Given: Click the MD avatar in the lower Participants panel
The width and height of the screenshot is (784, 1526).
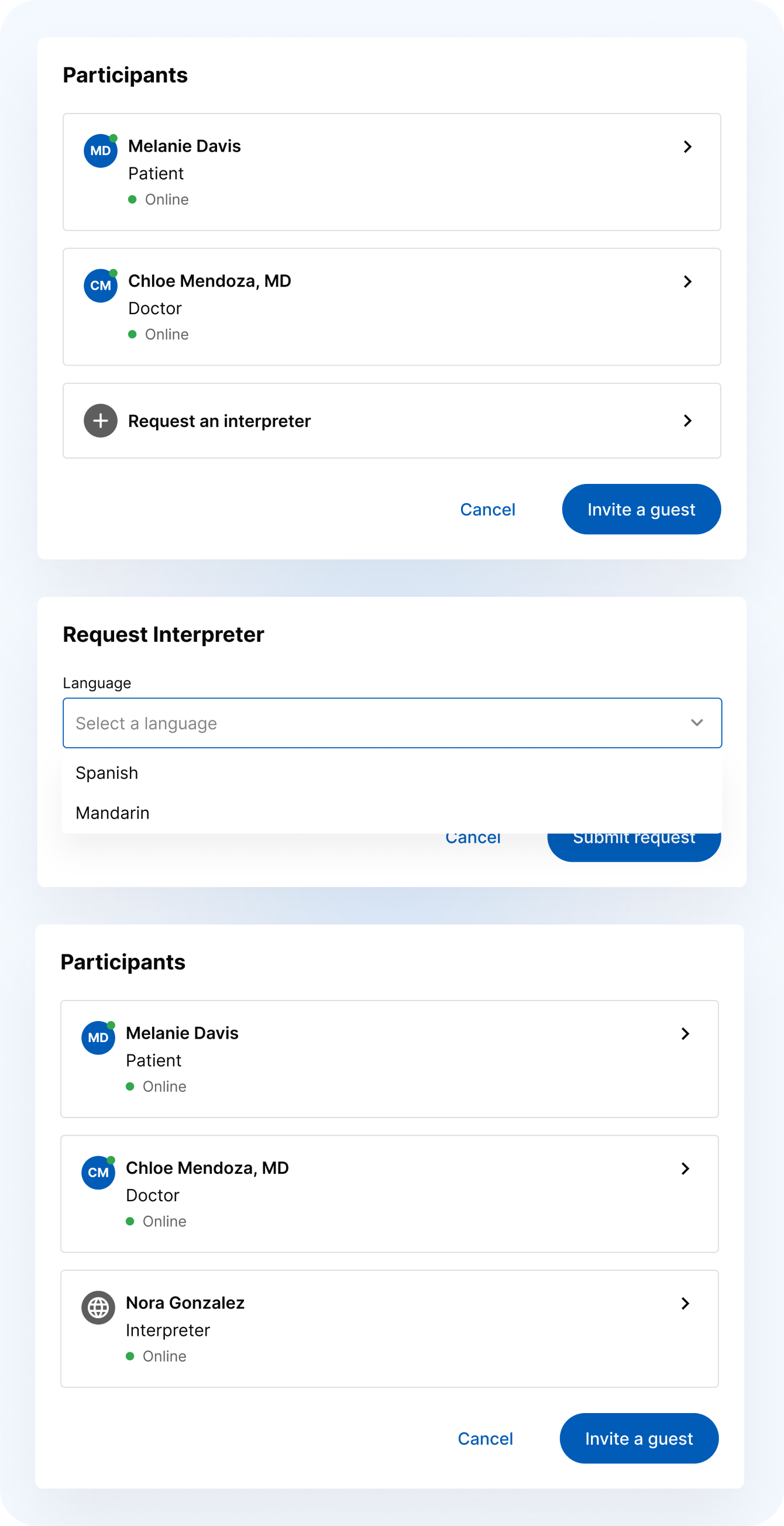Looking at the screenshot, I should pos(98,1038).
